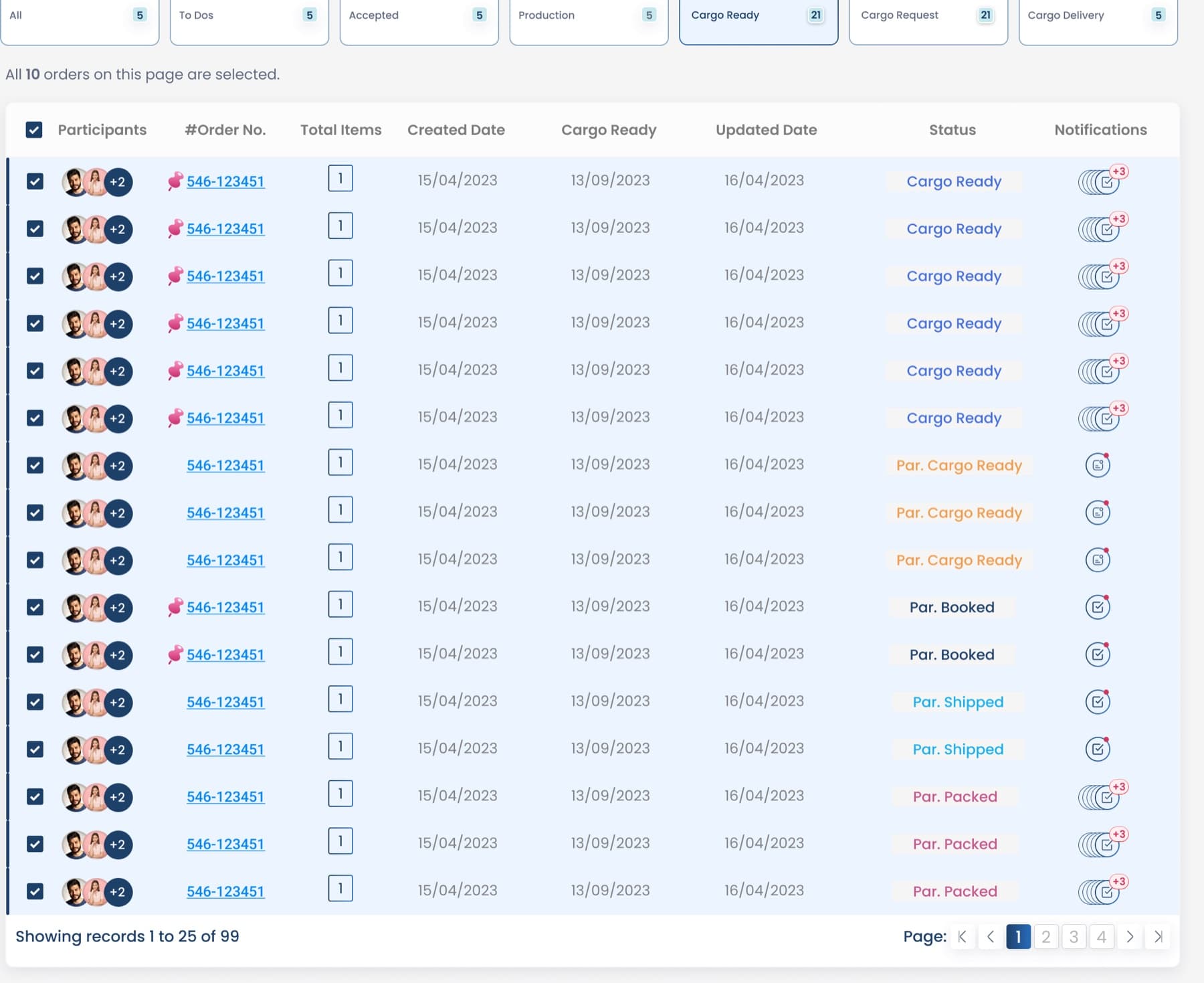The width and height of the screenshot is (1204, 983).
Task: Click Par. Packed status in second Par. Packed row
Action: coord(955,844)
